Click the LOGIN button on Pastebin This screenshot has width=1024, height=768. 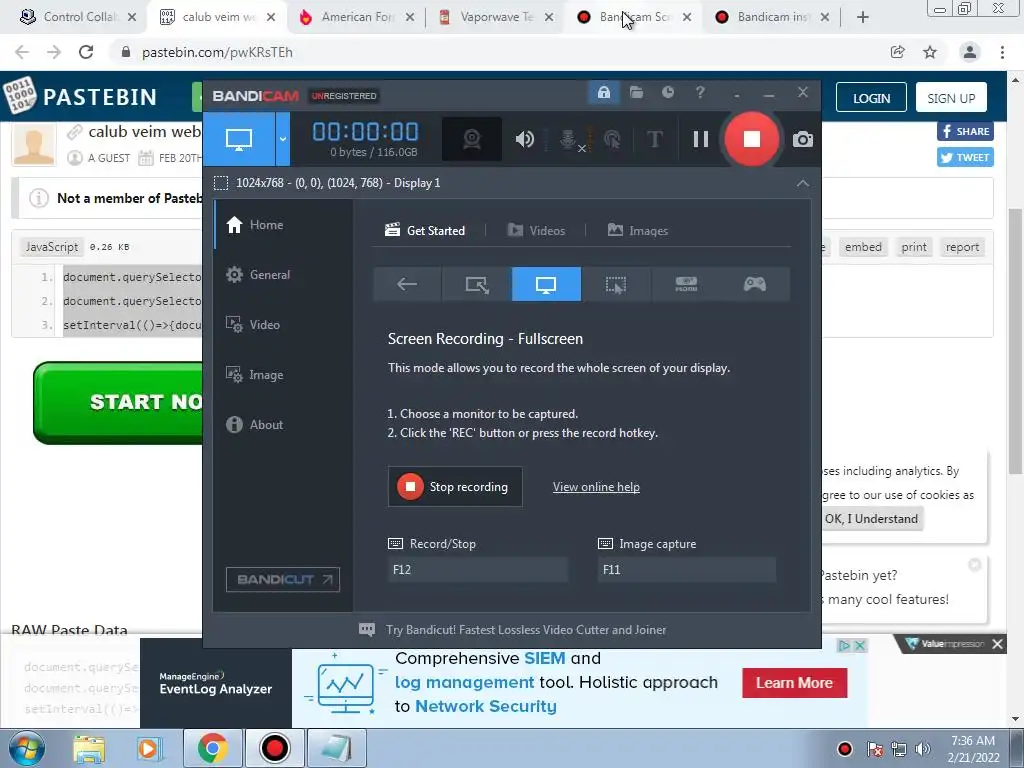[x=871, y=98]
